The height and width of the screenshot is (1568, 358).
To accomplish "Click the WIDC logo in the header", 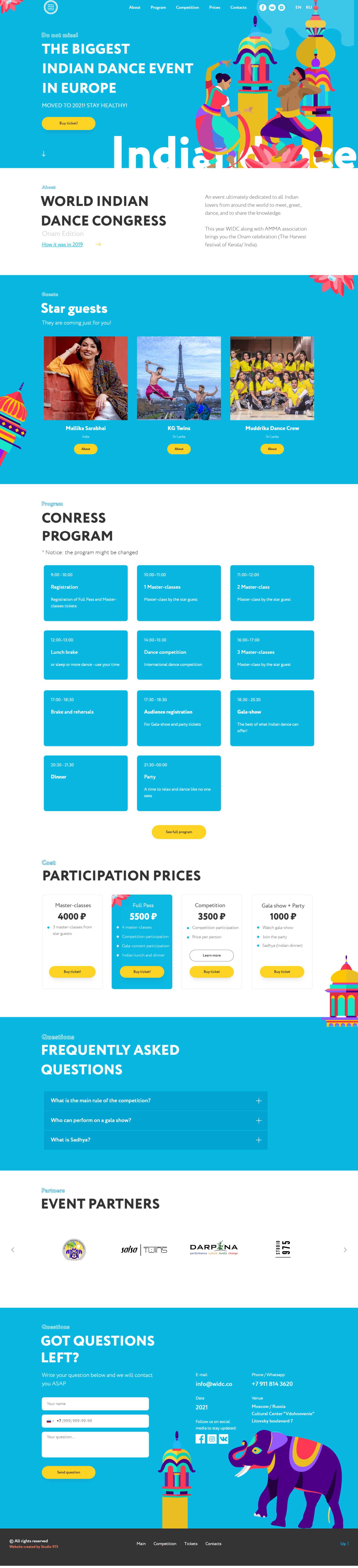I will point(51,7).
